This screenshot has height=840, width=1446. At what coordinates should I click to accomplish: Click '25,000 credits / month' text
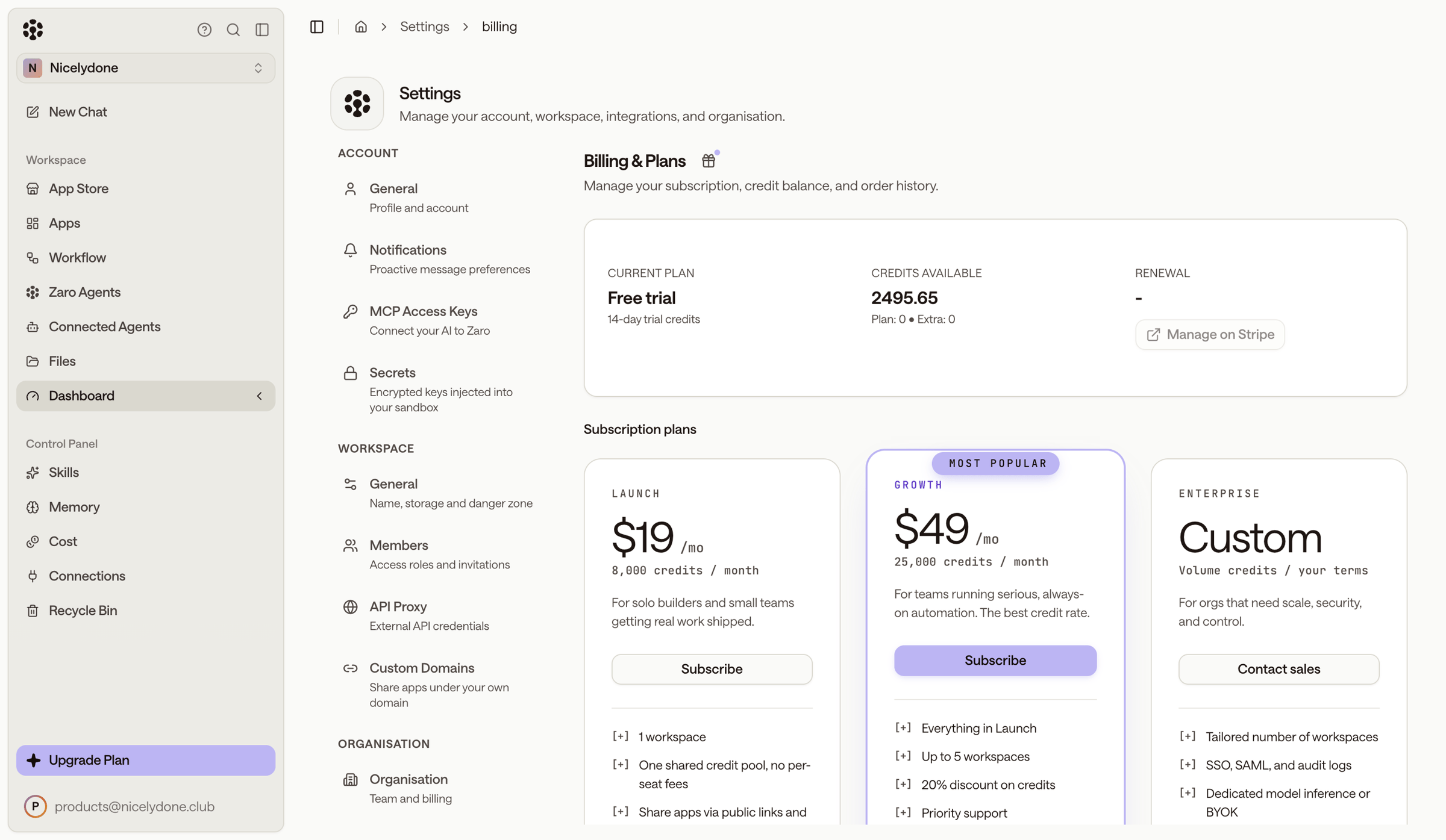point(971,562)
